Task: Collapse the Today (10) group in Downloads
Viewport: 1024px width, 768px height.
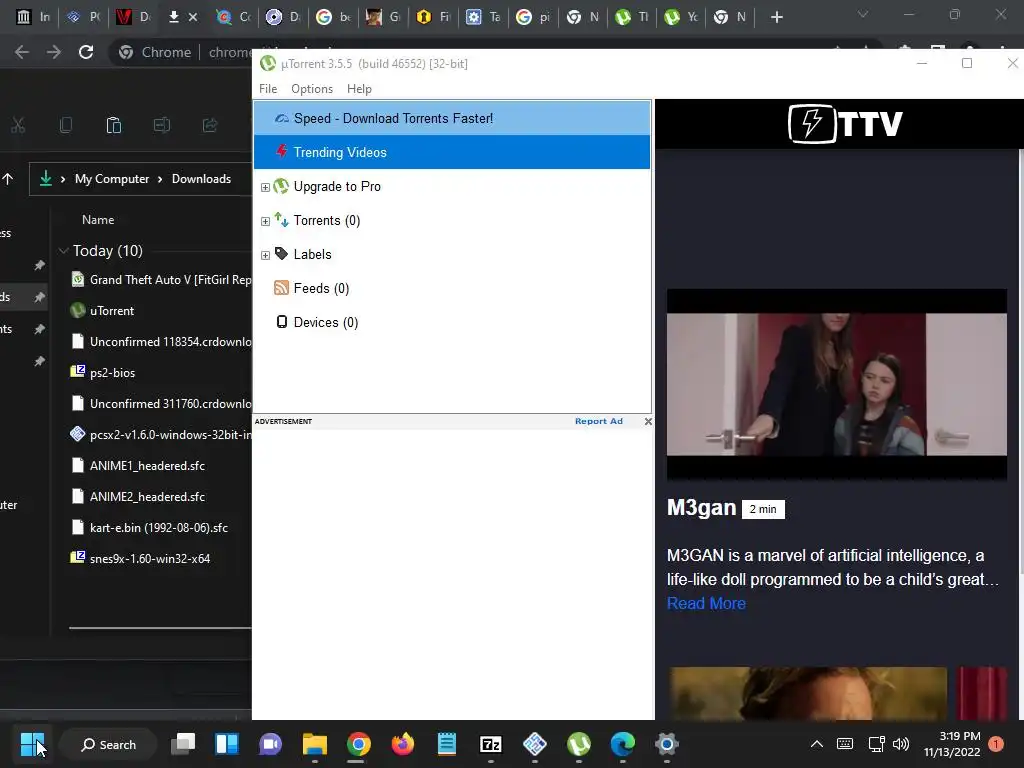Action: (x=63, y=251)
